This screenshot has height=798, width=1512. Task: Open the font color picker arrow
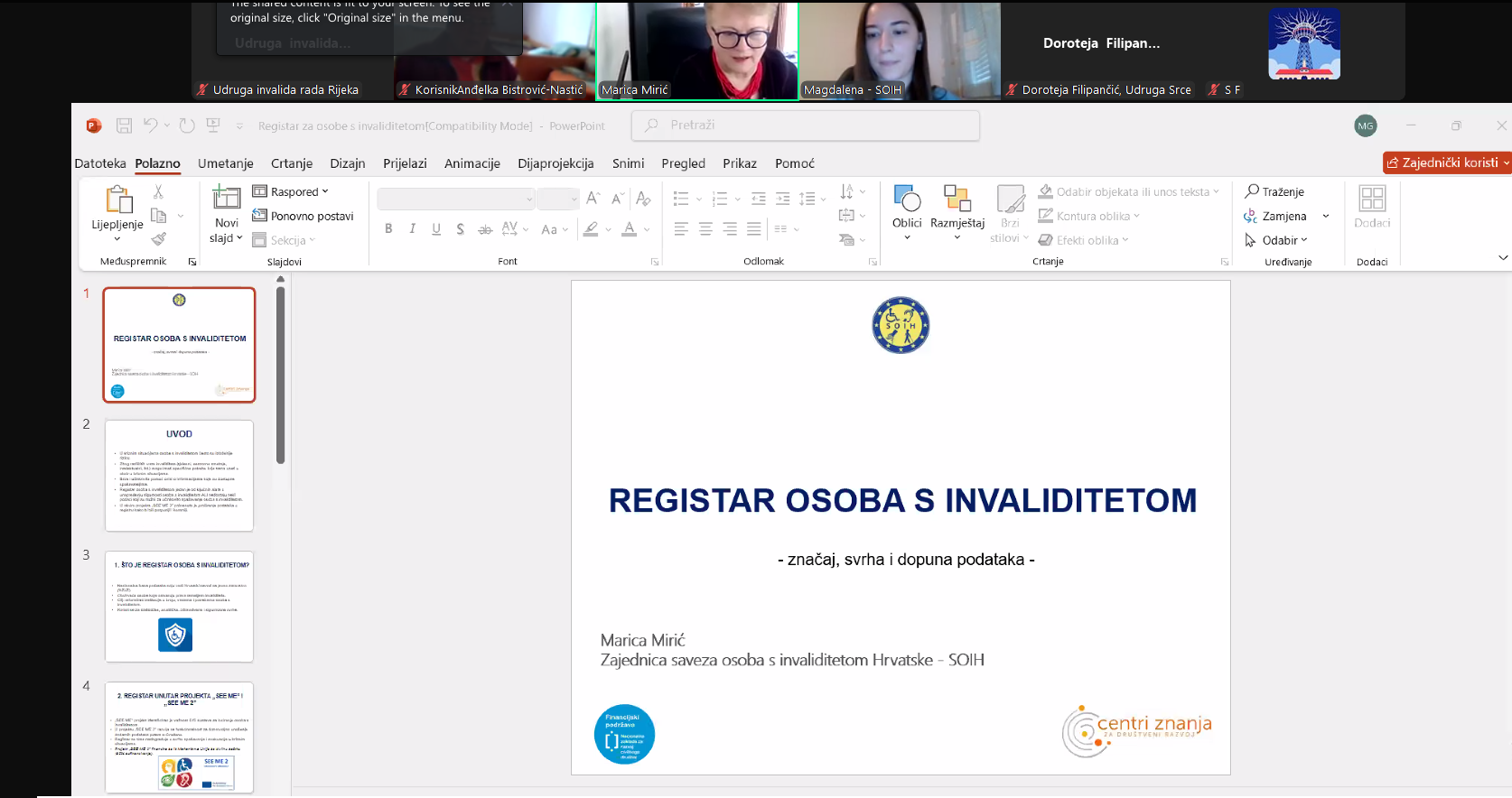(x=647, y=229)
